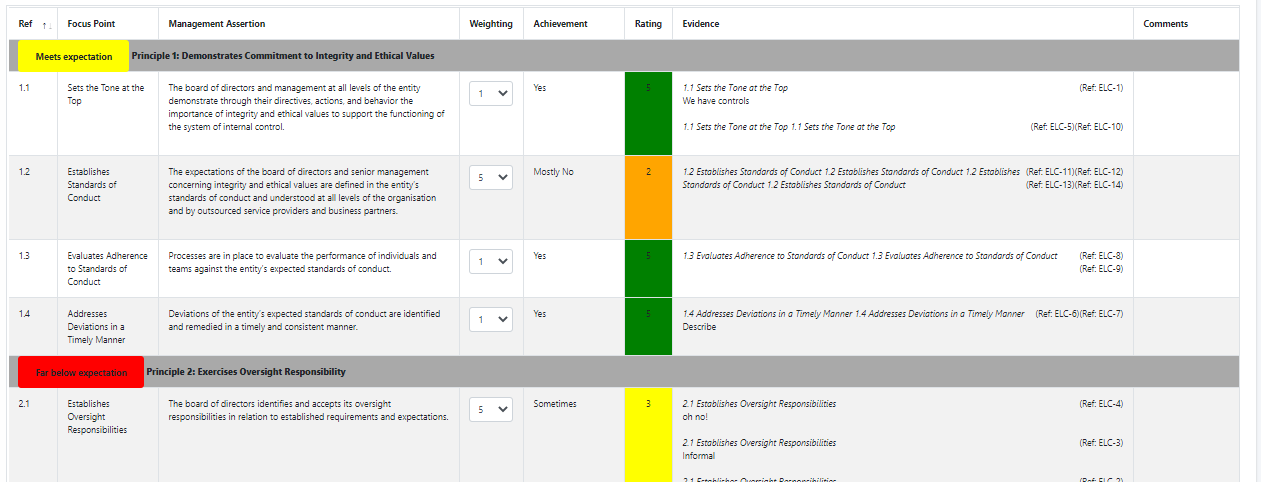Click focus point 'Establishes Standards of Conduct'
Screen dimensions: 1261x482
pos(92,185)
